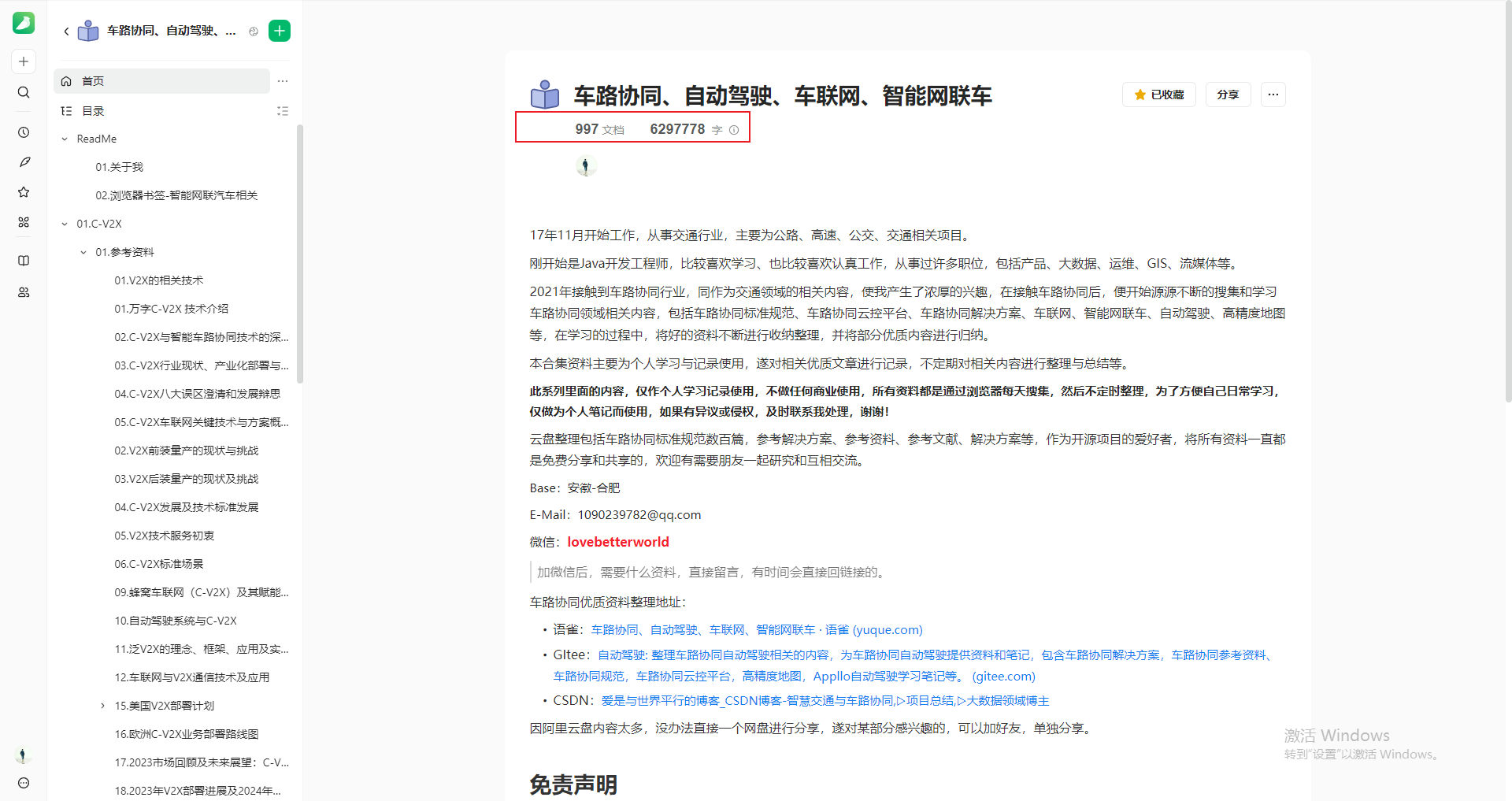Click the red lovebetterworld WeChat ID
Viewport: 1512px width, 801px height.
tap(618, 542)
